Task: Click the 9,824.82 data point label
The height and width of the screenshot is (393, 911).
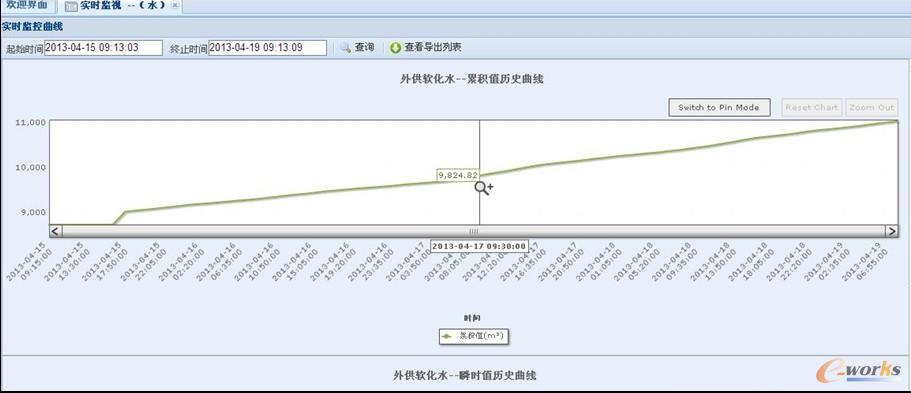Action: point(458,175)
